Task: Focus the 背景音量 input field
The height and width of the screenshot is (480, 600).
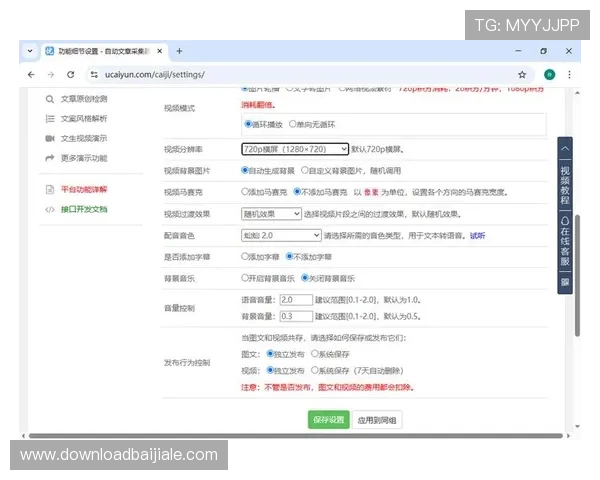Action: [296, 316]
